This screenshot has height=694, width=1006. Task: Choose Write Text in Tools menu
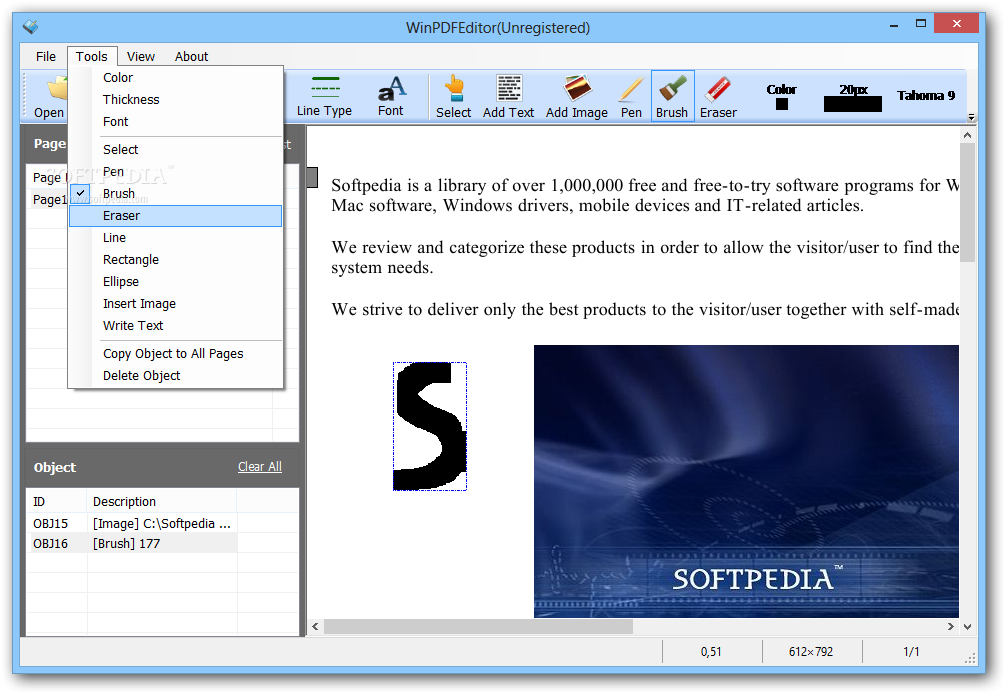coord(175,325)
